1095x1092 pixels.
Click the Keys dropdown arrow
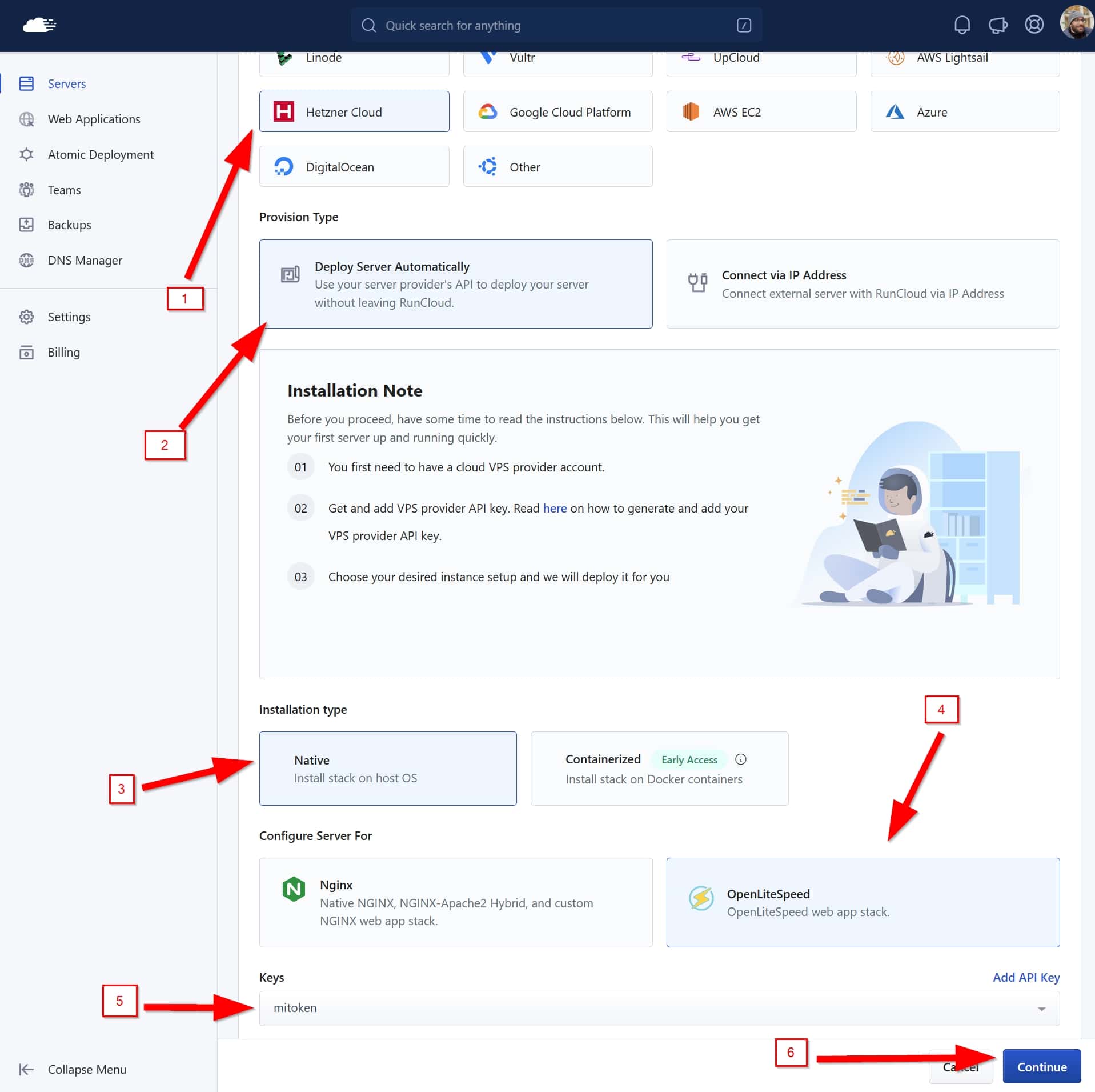point(1041,1009)
